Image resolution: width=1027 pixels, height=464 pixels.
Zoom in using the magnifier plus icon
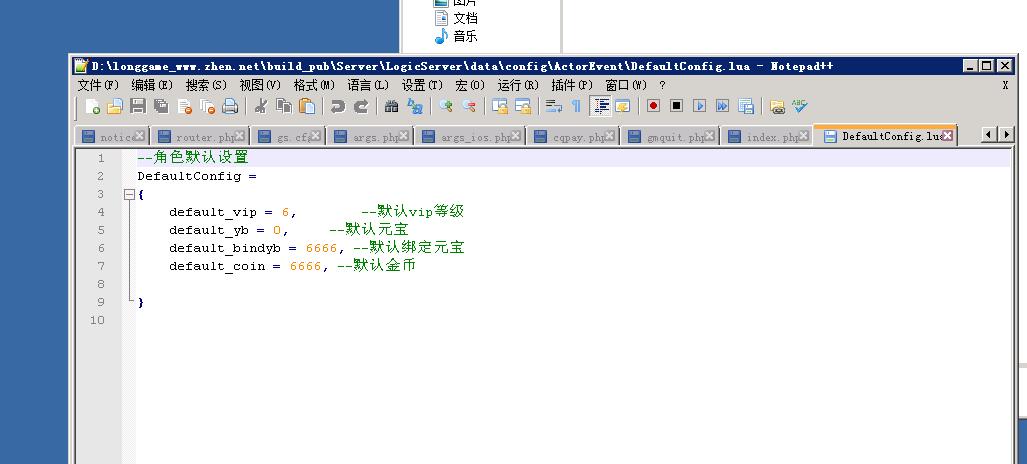(446, 106)
